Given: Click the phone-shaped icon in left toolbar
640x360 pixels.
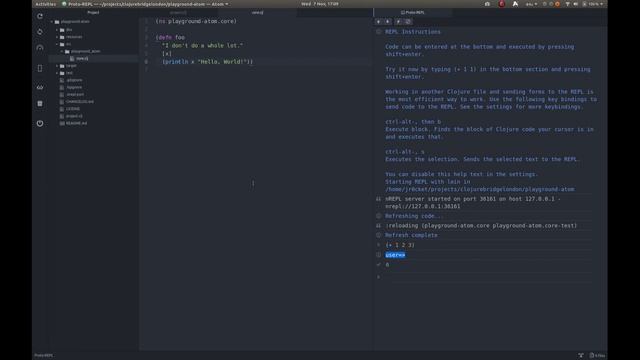Looking at the screenshot, I should (40, 69).
